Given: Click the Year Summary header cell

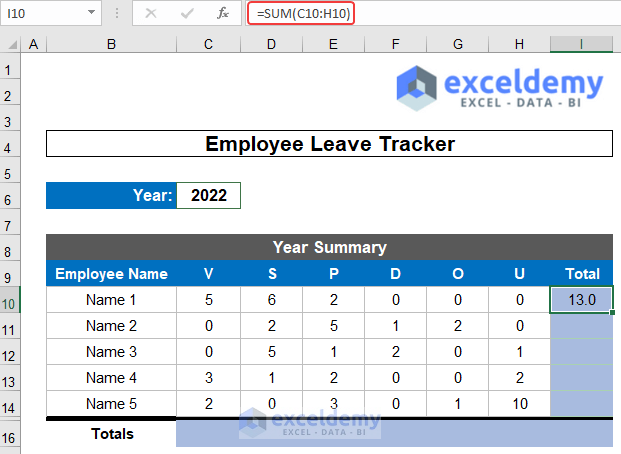Looking at the screenshot, I should click(x=329, y=248).
